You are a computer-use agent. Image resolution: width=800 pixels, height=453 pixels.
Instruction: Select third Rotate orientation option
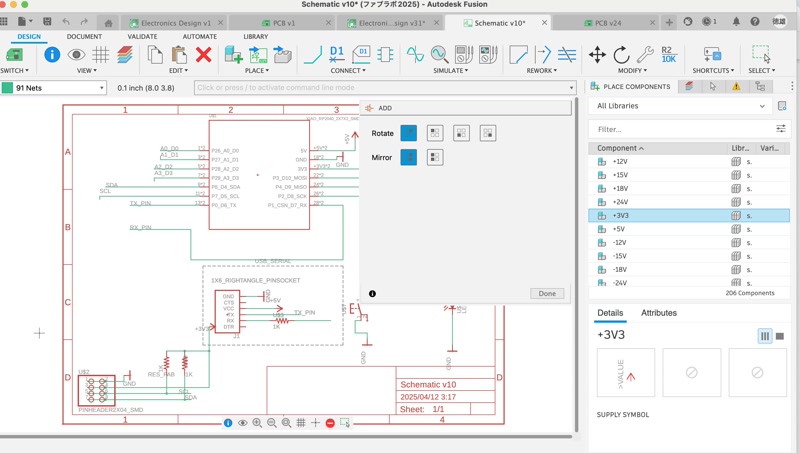(461, 133)
